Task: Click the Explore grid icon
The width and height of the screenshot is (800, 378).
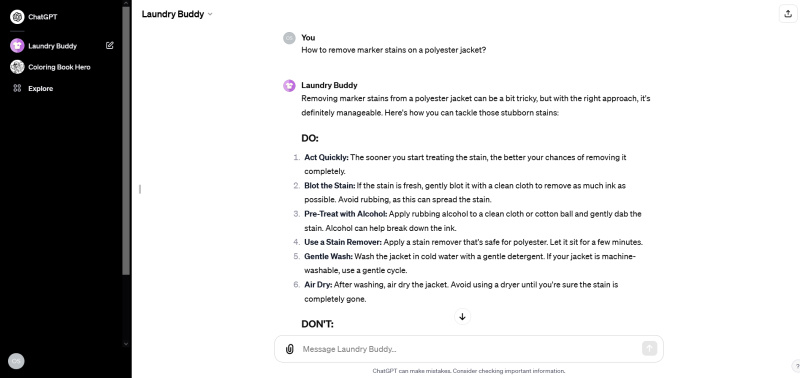Action: click(17, 88)
